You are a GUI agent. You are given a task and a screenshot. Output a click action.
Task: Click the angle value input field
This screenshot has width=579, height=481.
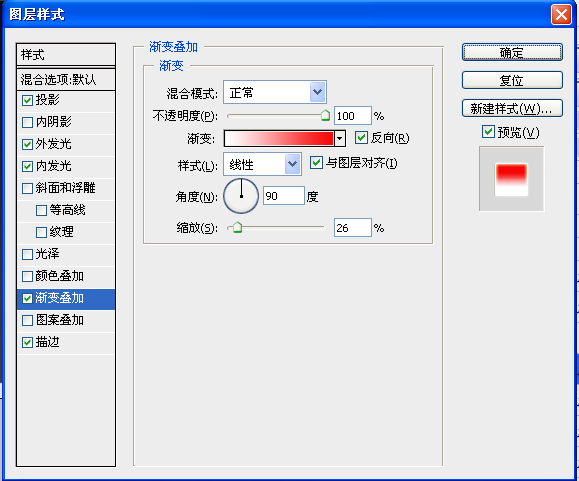[284, 196]
